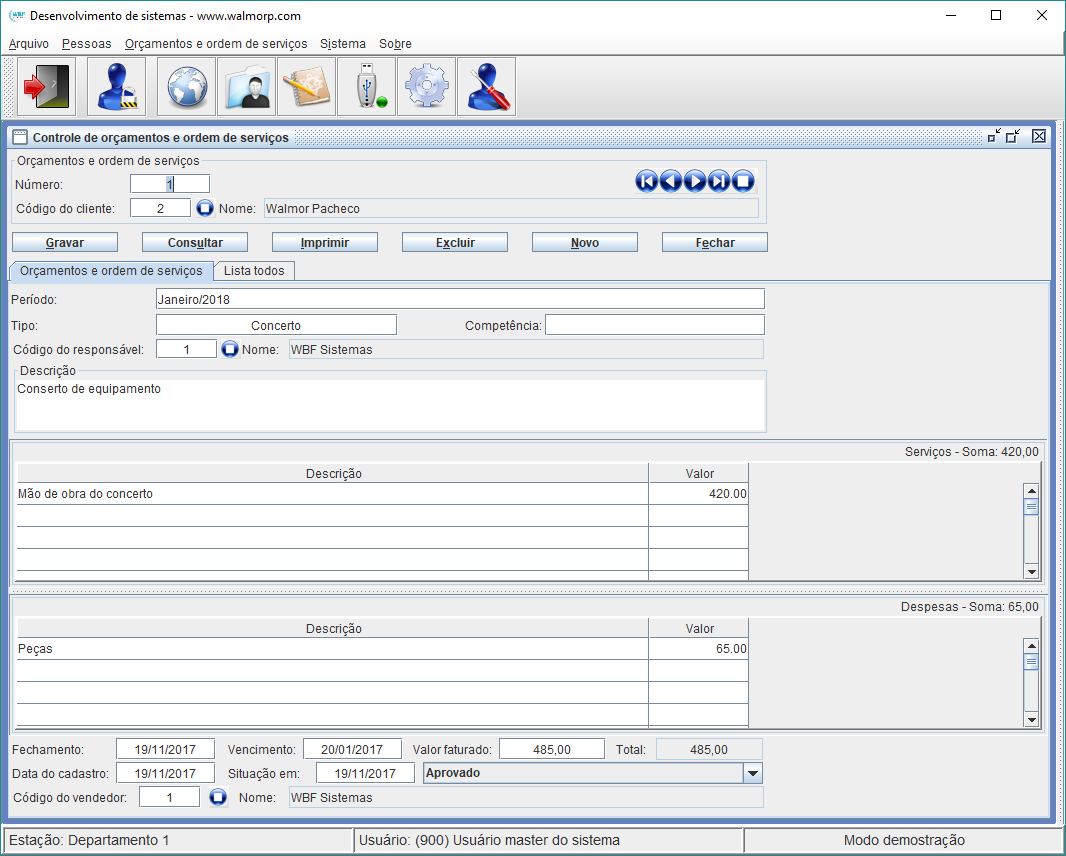Switch to the Lista todos tab
The image size is (1066, 856).
click(254, 271)
